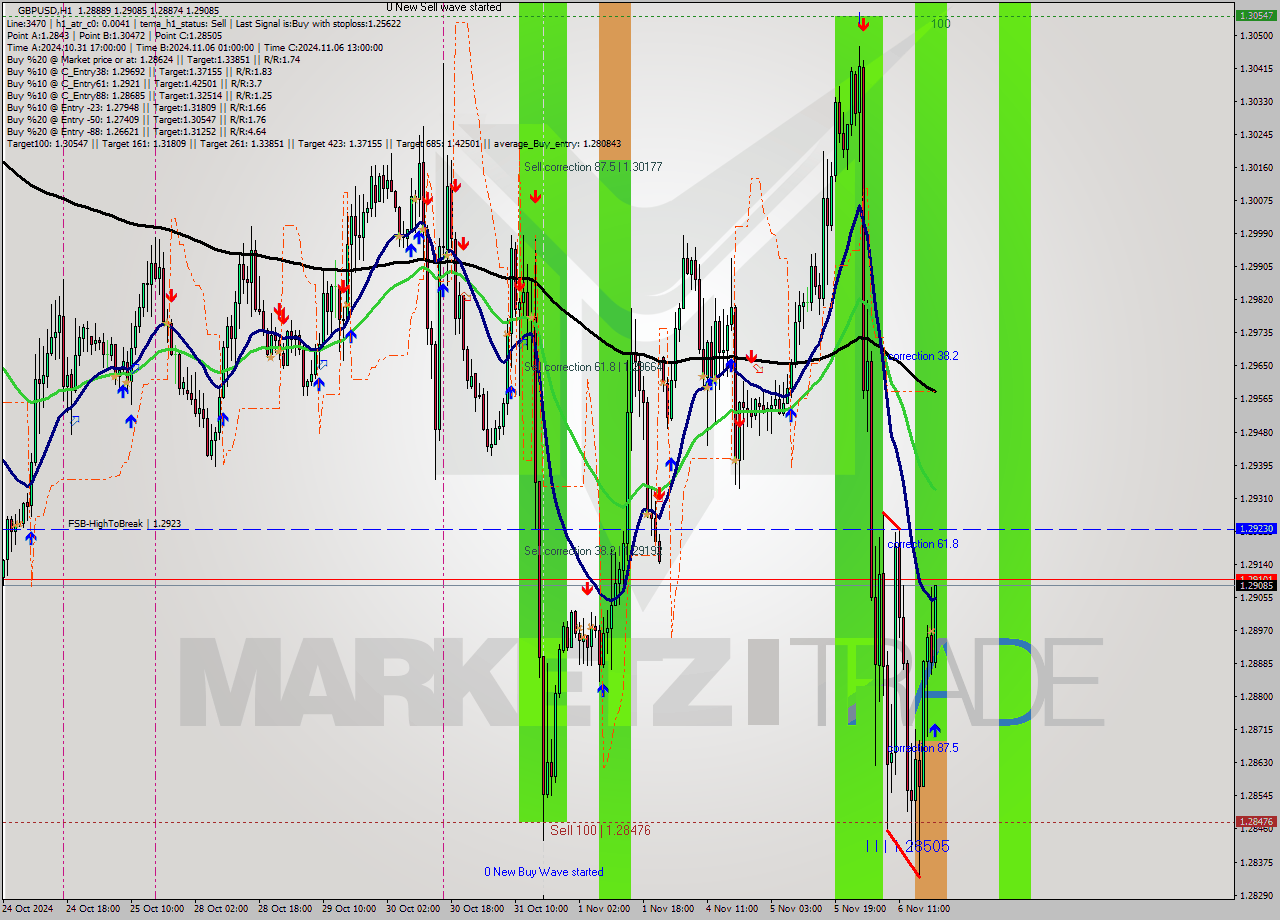This screenshot has width=1280, height=920.
Task: Click the 'Buy %10 @ Entry -23' line
Action: click(136, 107)
